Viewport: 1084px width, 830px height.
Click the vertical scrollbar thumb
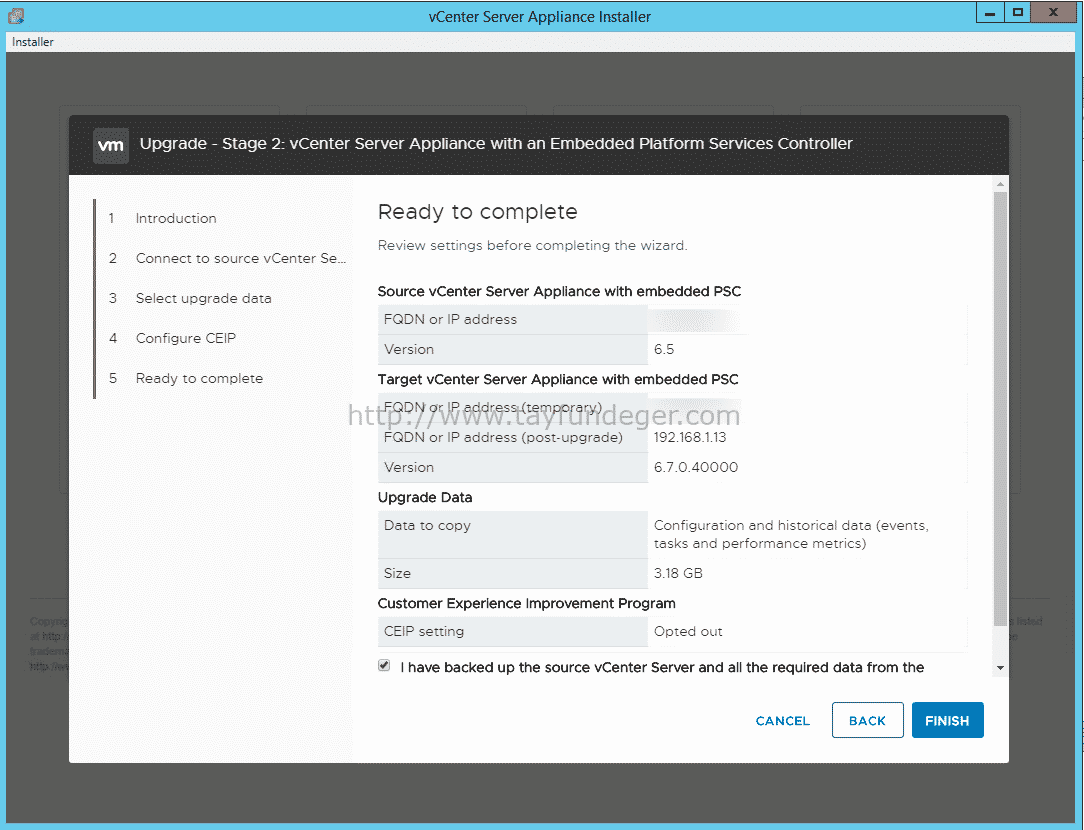coord(1000,409)
